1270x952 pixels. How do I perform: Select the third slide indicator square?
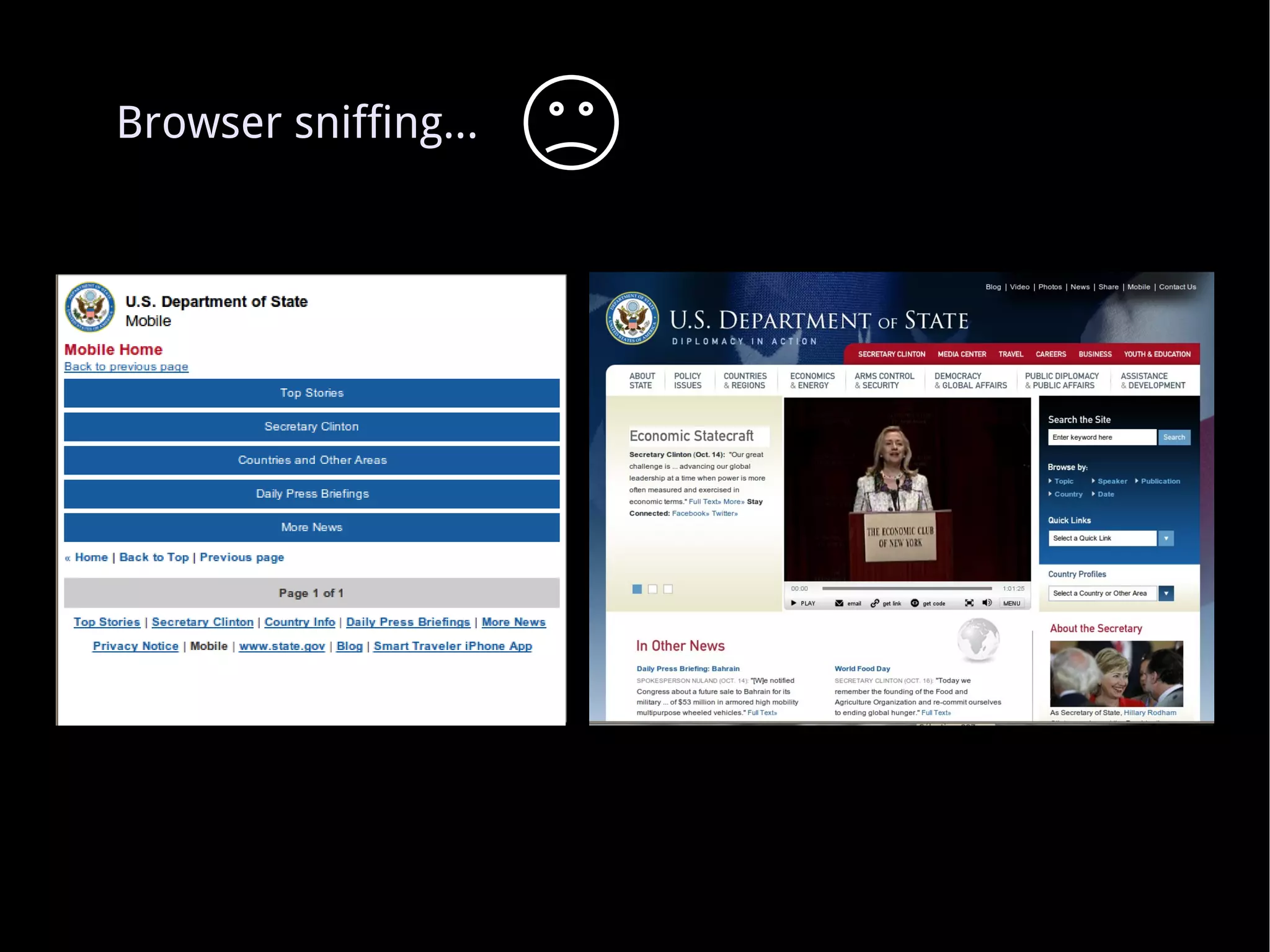(x=668, y=589)
